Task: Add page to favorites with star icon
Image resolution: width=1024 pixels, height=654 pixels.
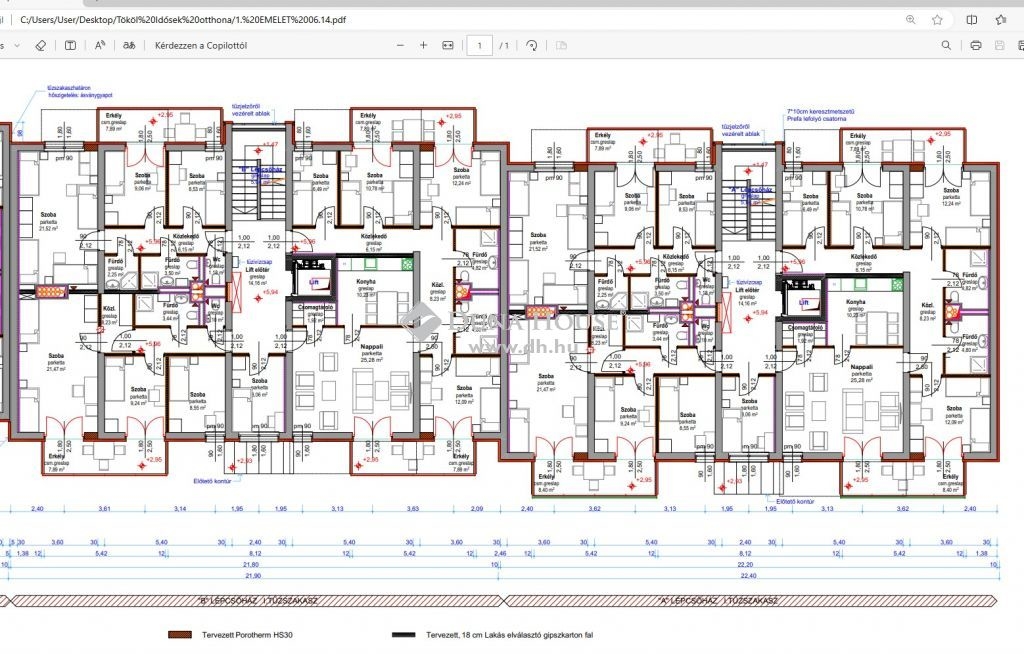Action: [937, 20]
